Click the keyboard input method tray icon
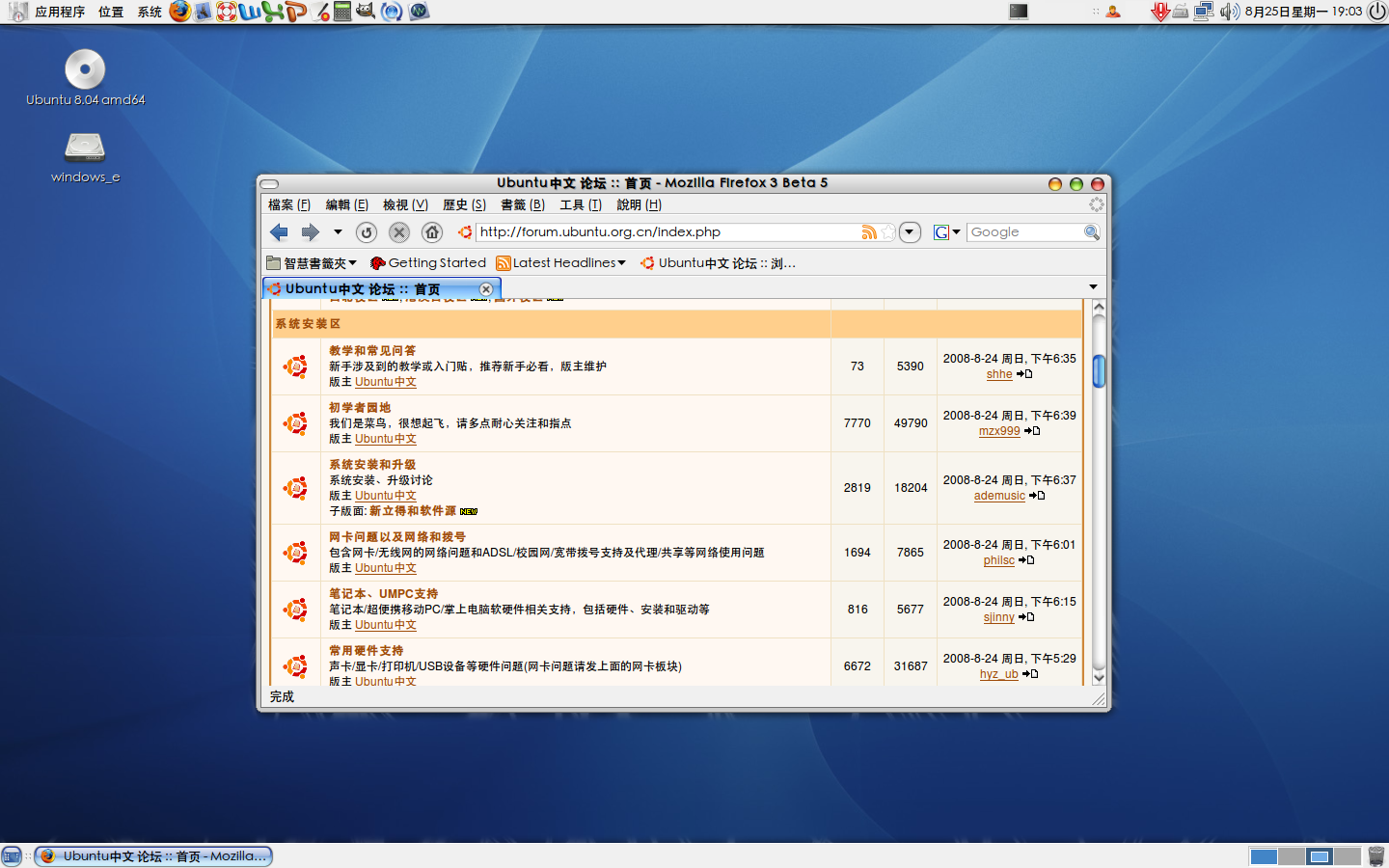The width and height of the screenshot is (1389, 868). pyautogui.click(x=1181, y=12)
